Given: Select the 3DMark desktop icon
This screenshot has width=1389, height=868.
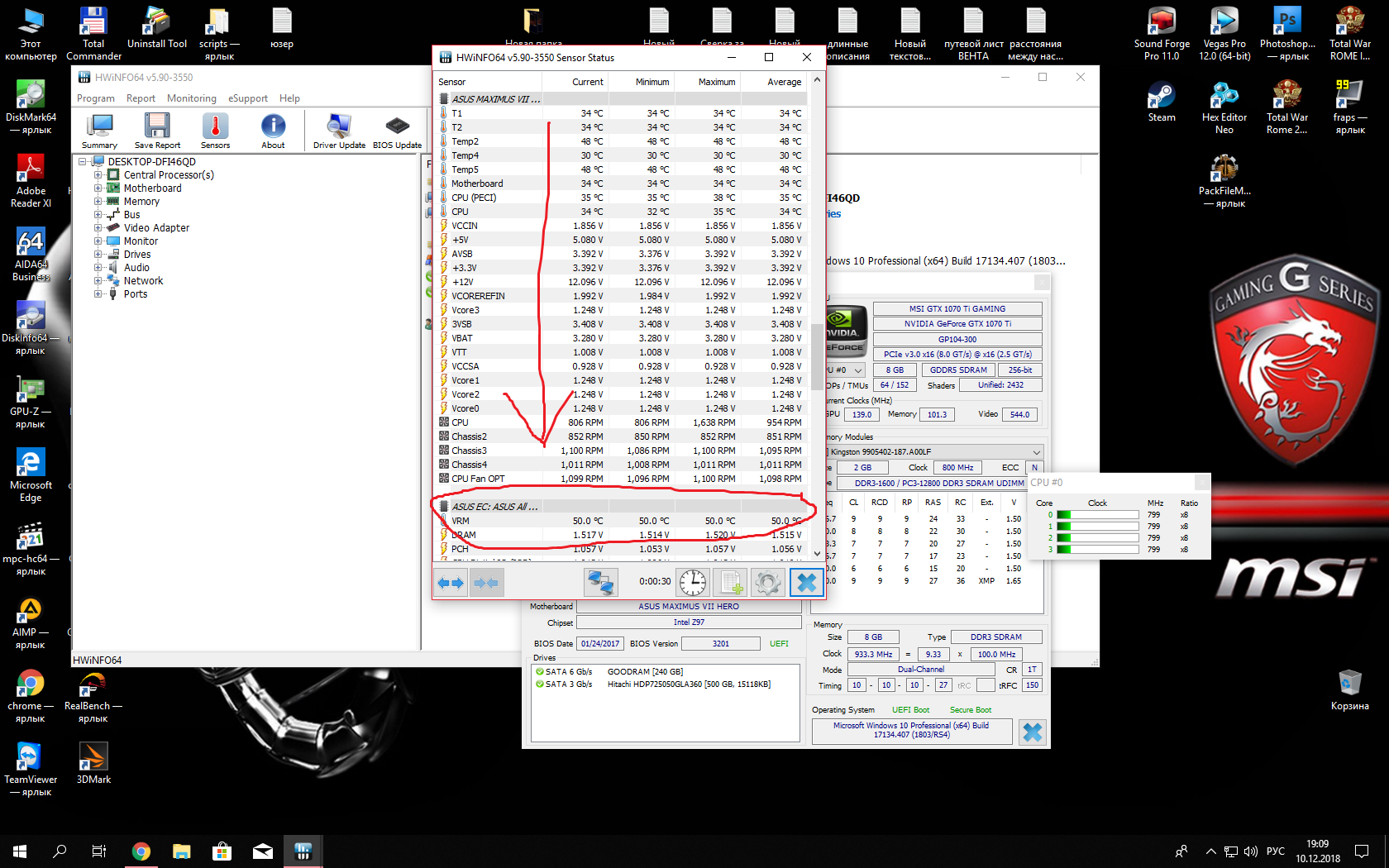Looking at the screenshot, I should [93, 763].
